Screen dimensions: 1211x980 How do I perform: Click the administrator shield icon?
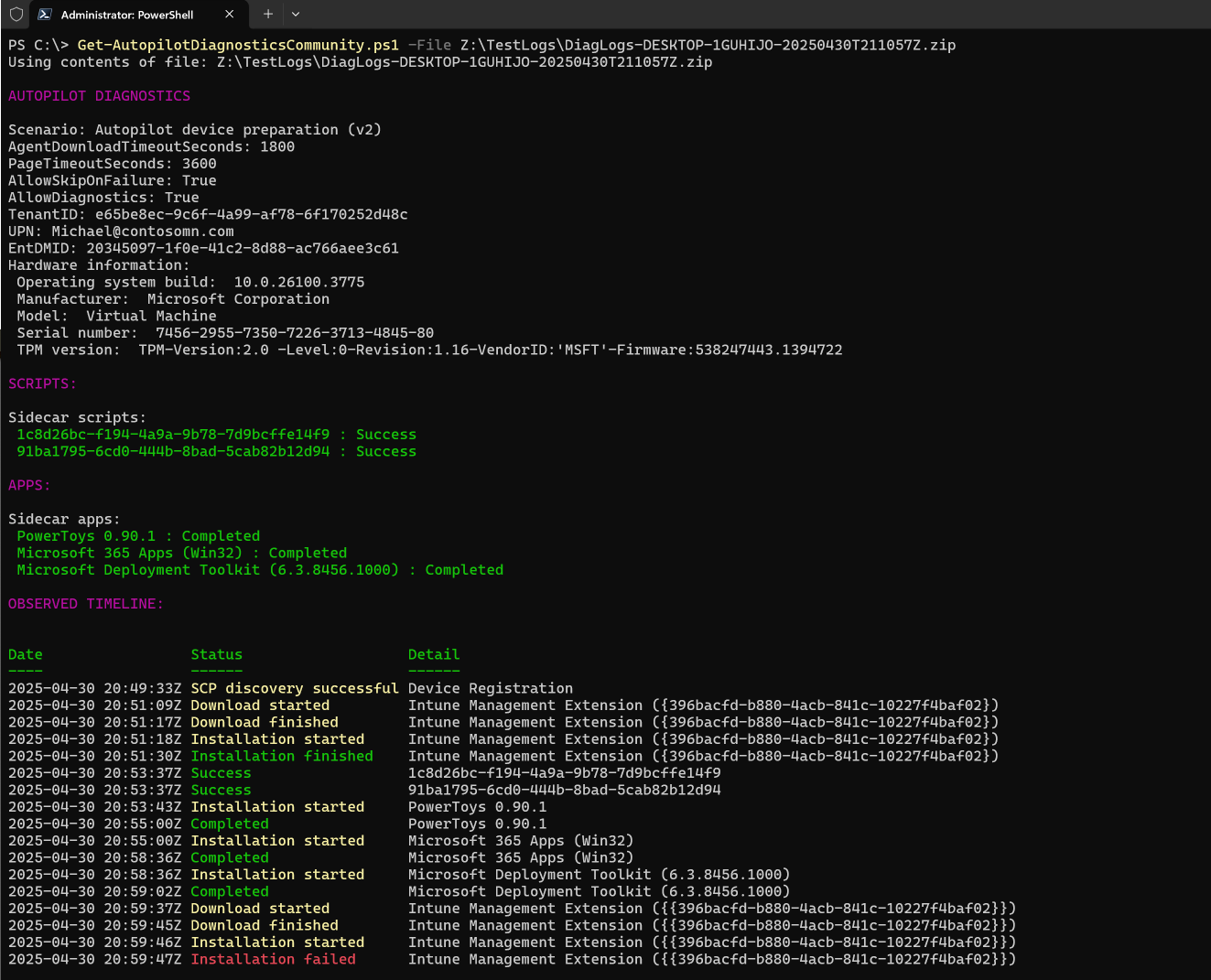(x=16, y=15)
